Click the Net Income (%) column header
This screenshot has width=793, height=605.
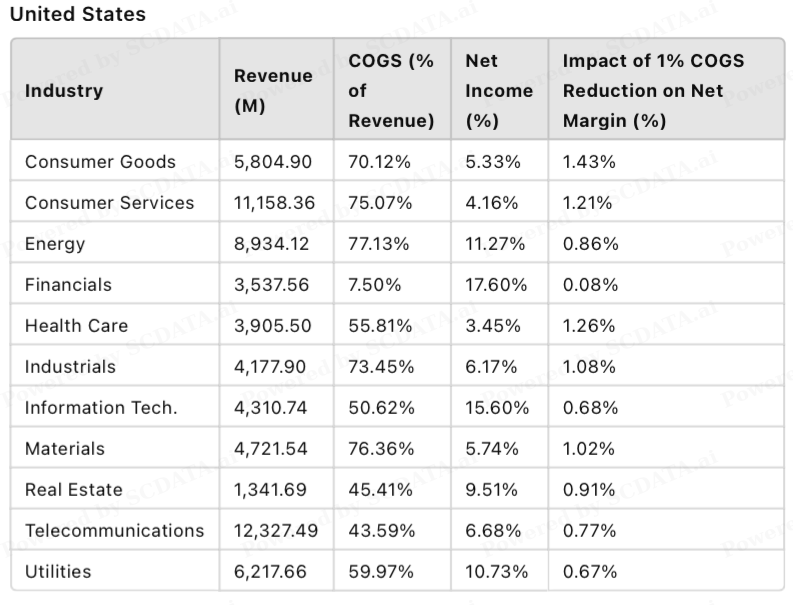pyautogui.click(x=499, y=91)
